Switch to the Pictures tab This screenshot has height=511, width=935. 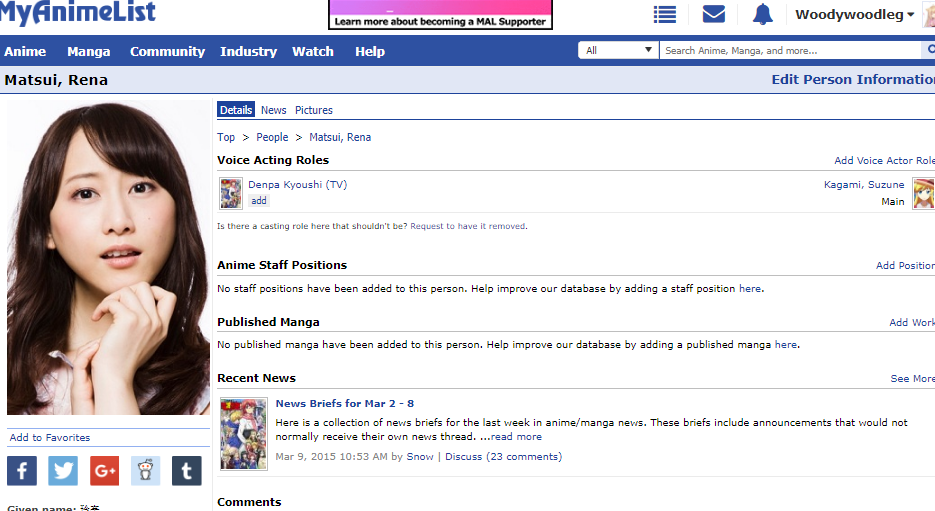coord(313,110)
